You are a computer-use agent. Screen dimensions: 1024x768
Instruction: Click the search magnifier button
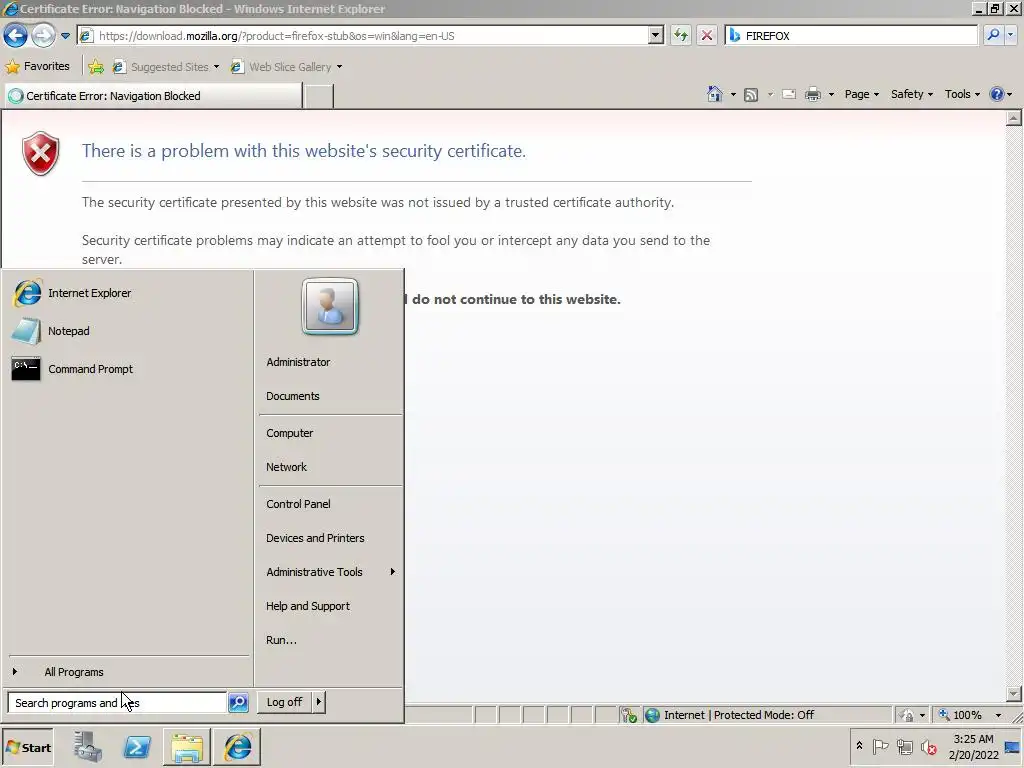pyautogui.click(x=993, y=35)
